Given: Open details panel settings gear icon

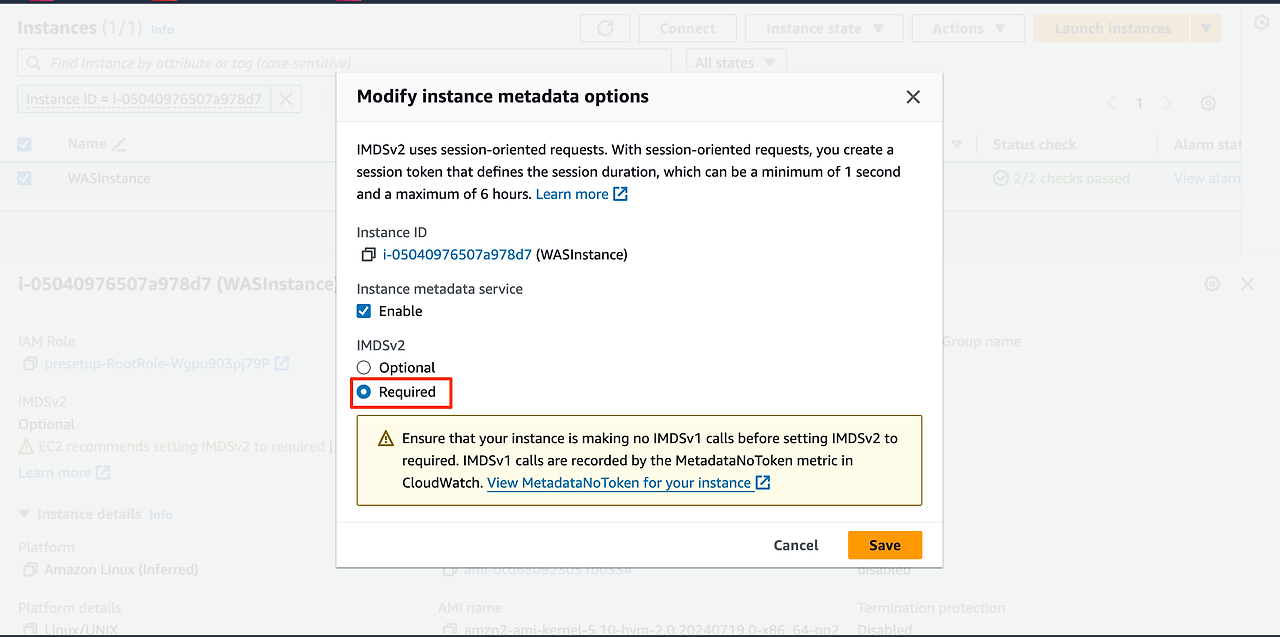Looking at the screenshot, I should (x=1212, y=284).
